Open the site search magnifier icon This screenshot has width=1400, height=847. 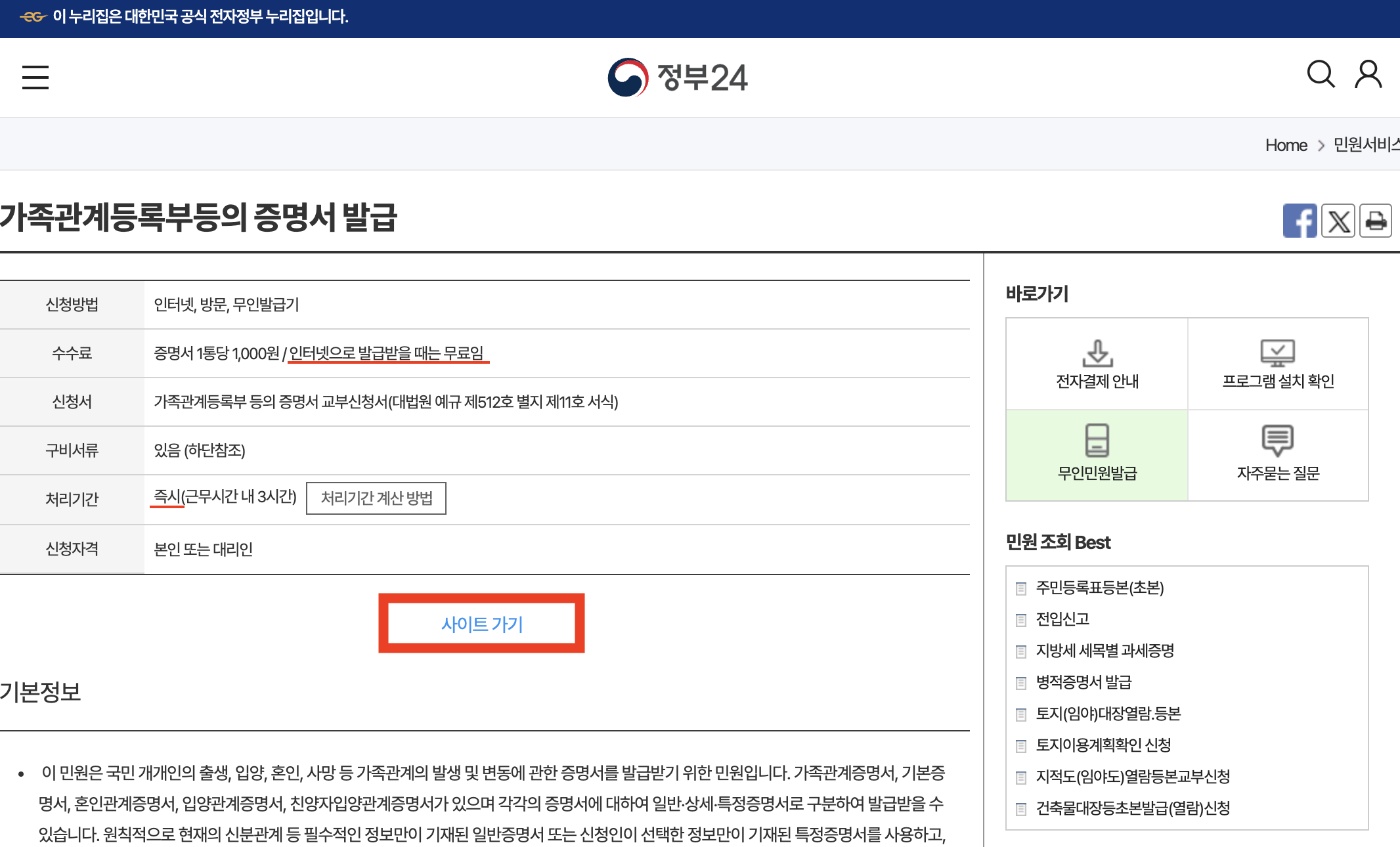pos(1320,77)
